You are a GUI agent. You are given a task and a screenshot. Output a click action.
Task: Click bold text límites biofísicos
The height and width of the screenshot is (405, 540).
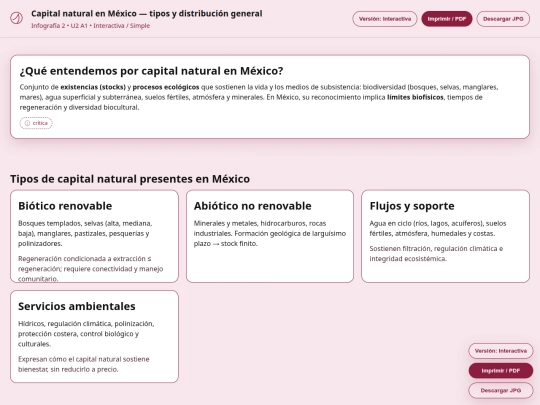pyautogui.click(x=415, y=97)
